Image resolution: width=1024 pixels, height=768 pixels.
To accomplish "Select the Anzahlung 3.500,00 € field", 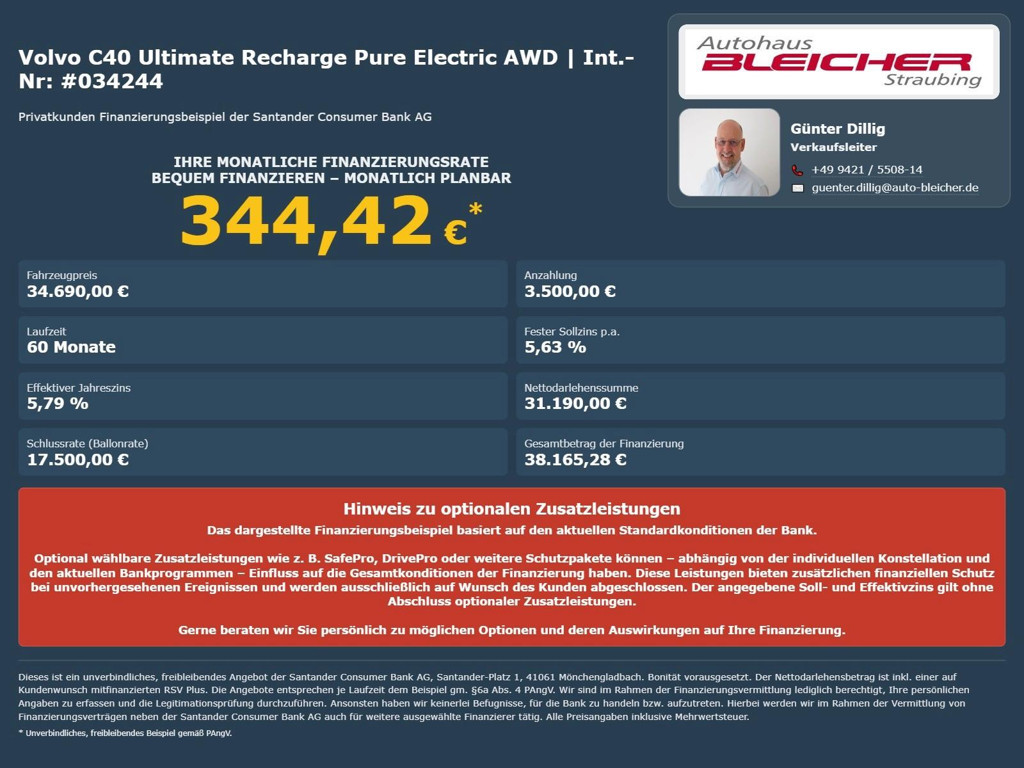I will [x=760, y=284].
